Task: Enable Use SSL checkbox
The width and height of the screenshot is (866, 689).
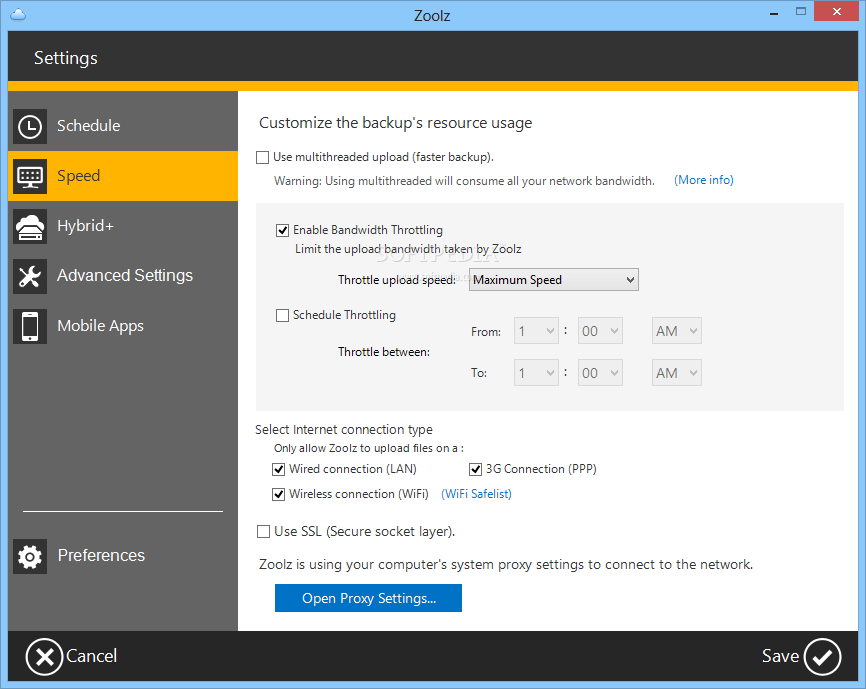Action: point(263,532)
